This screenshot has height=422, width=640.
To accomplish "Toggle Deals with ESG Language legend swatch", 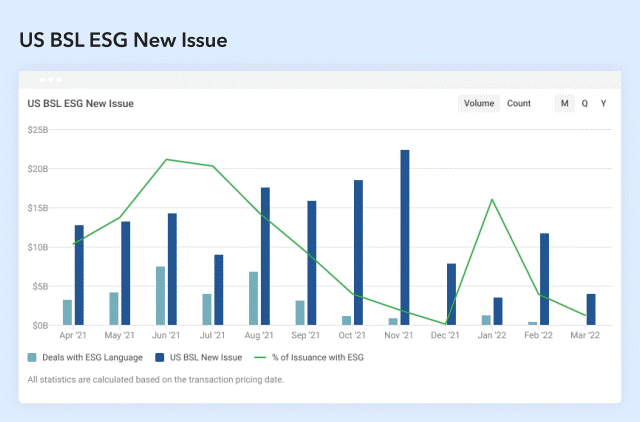I will click(x=33, y=357).
